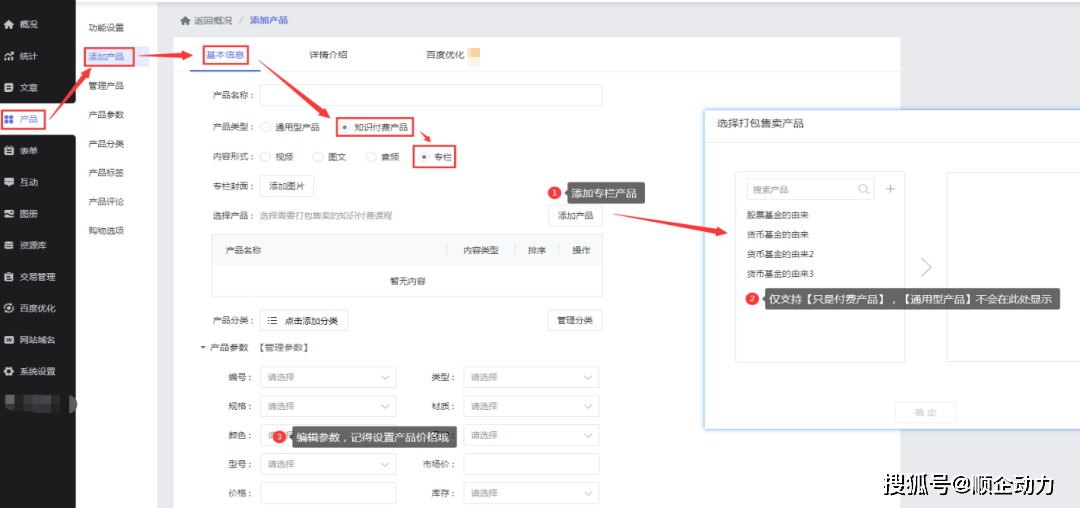Switch to 百度优化 tab

[x=445, y=55]
